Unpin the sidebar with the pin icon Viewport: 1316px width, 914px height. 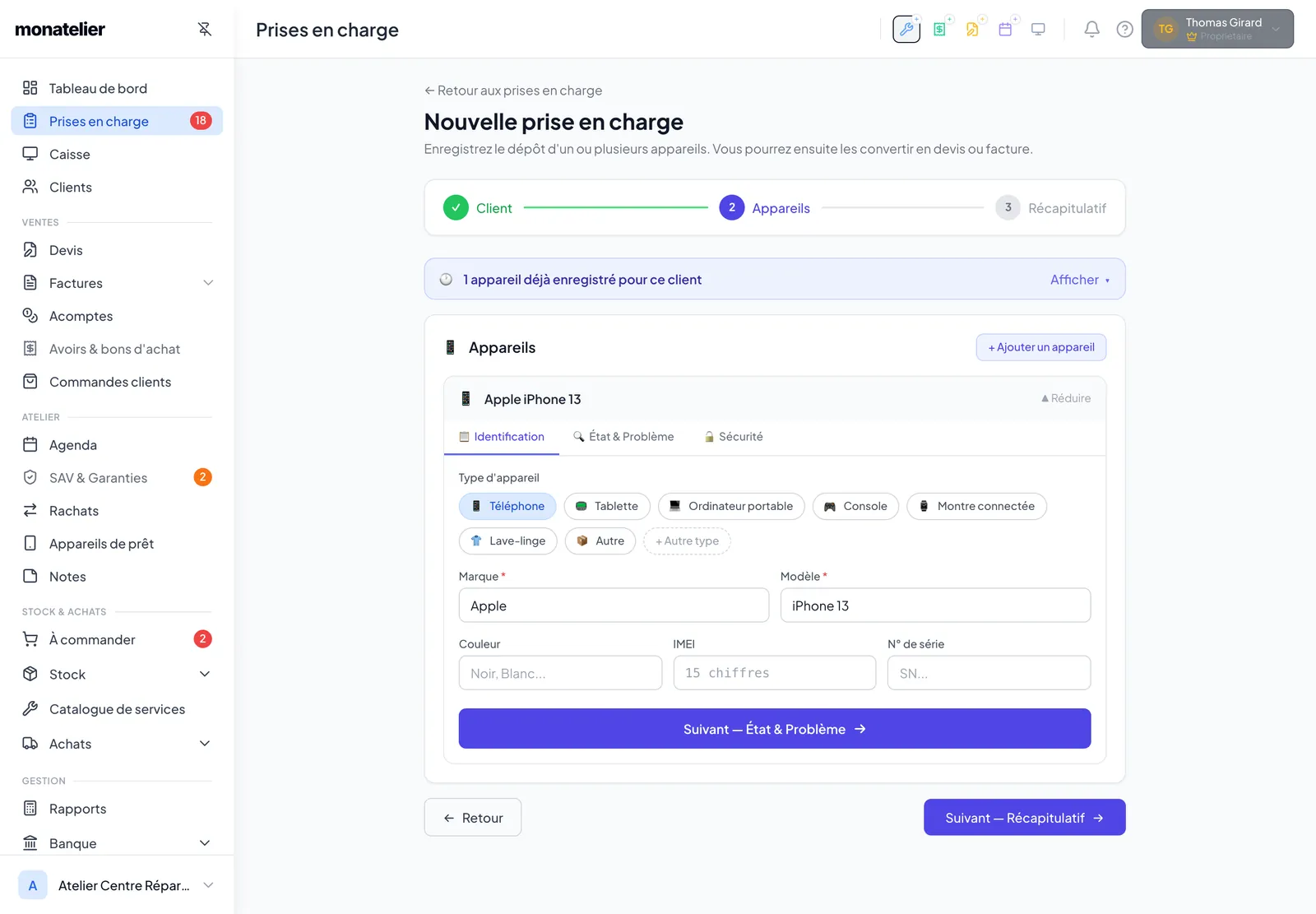[x=205, y=30]
